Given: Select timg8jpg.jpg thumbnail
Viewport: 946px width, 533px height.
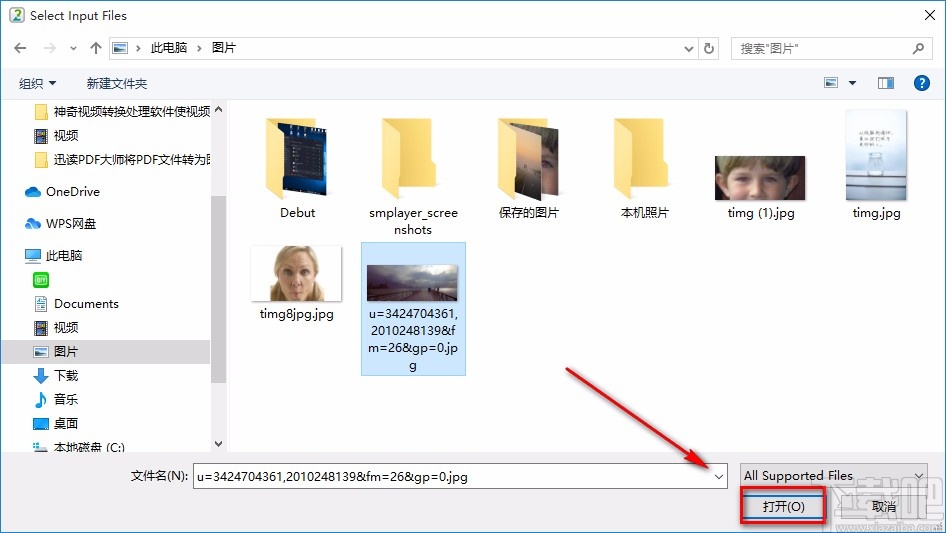Looking at the screenshot, I should point(296,273).
